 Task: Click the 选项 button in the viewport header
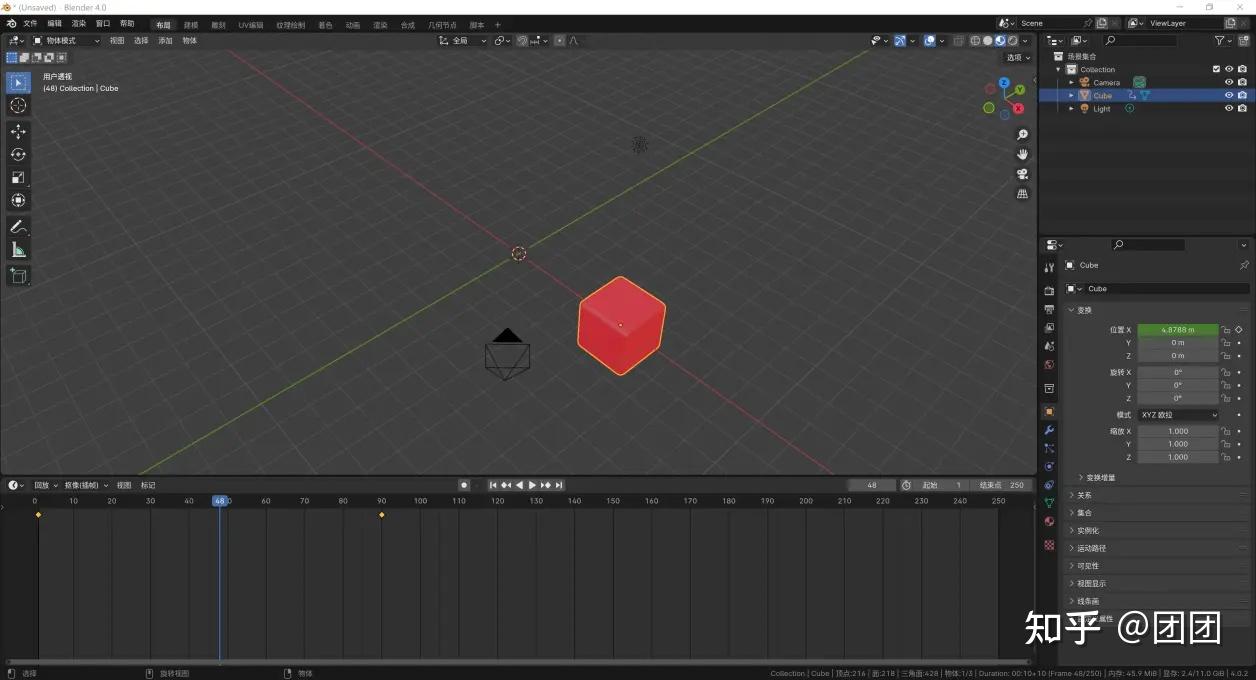tap(1018, 57)
